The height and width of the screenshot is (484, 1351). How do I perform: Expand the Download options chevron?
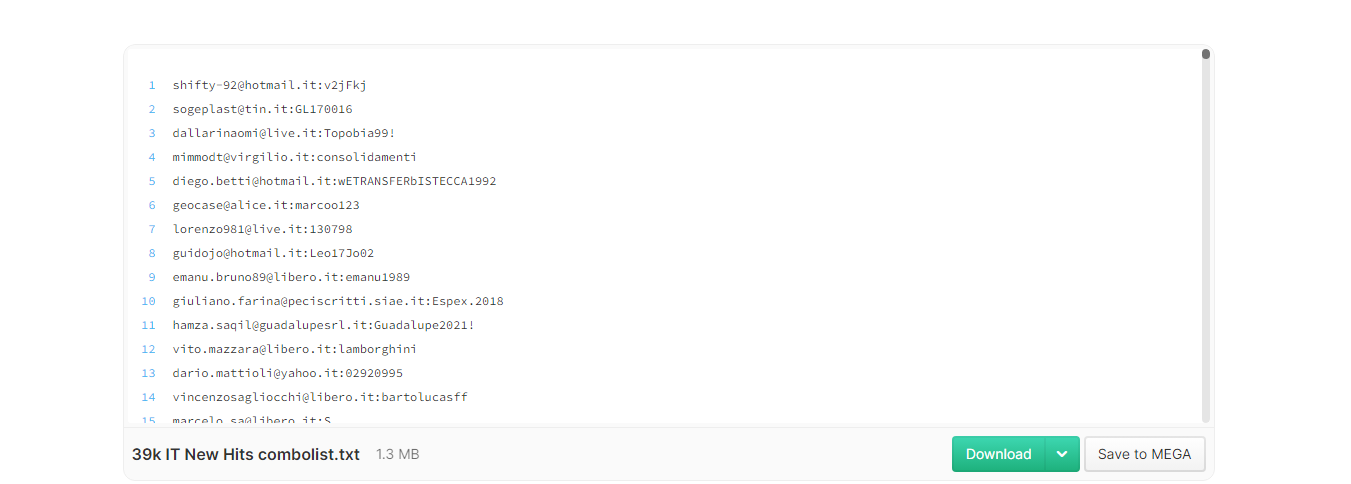[x=1062, y=454]
